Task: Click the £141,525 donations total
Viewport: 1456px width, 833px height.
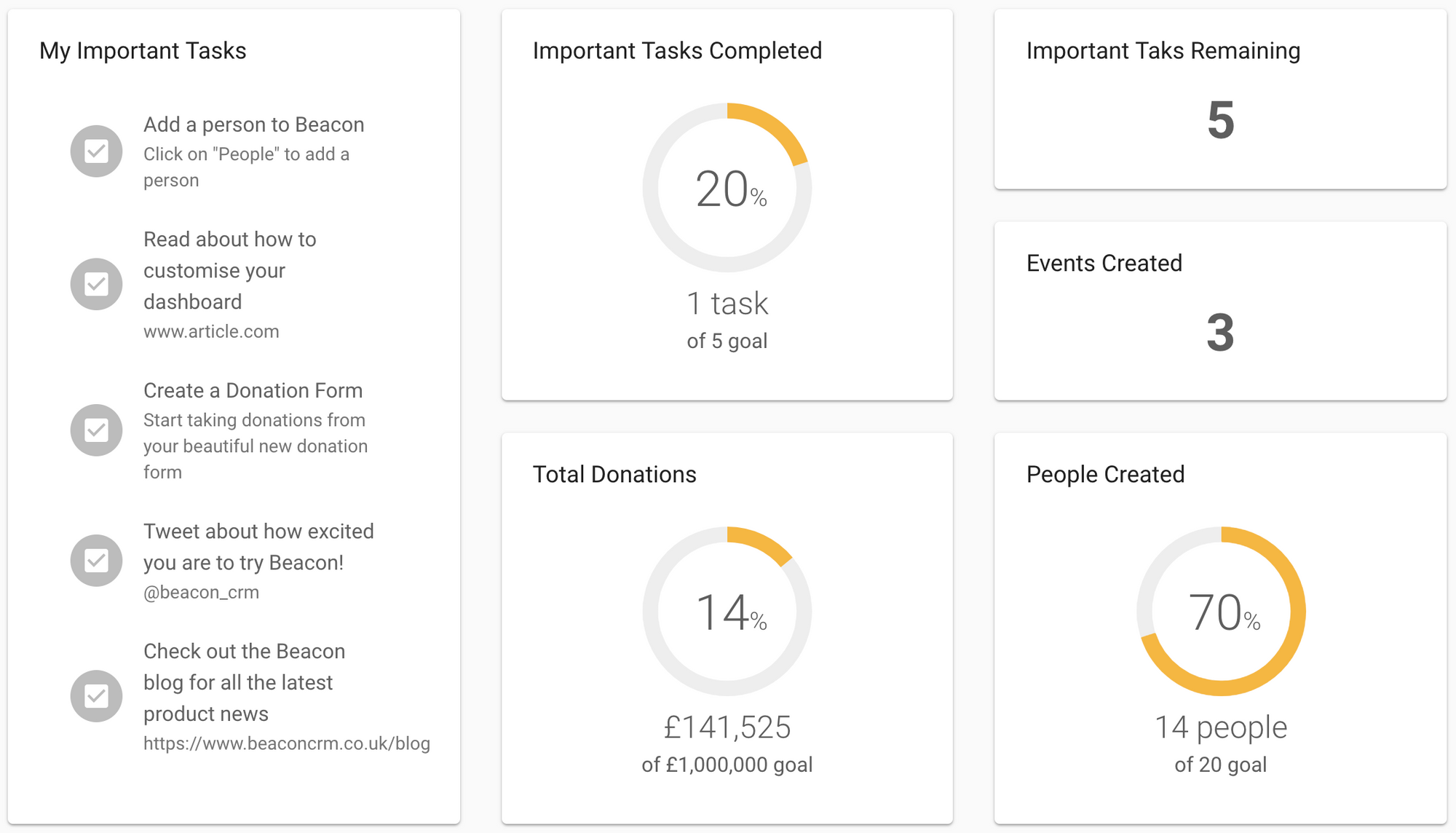Action: tap(727, 727)
